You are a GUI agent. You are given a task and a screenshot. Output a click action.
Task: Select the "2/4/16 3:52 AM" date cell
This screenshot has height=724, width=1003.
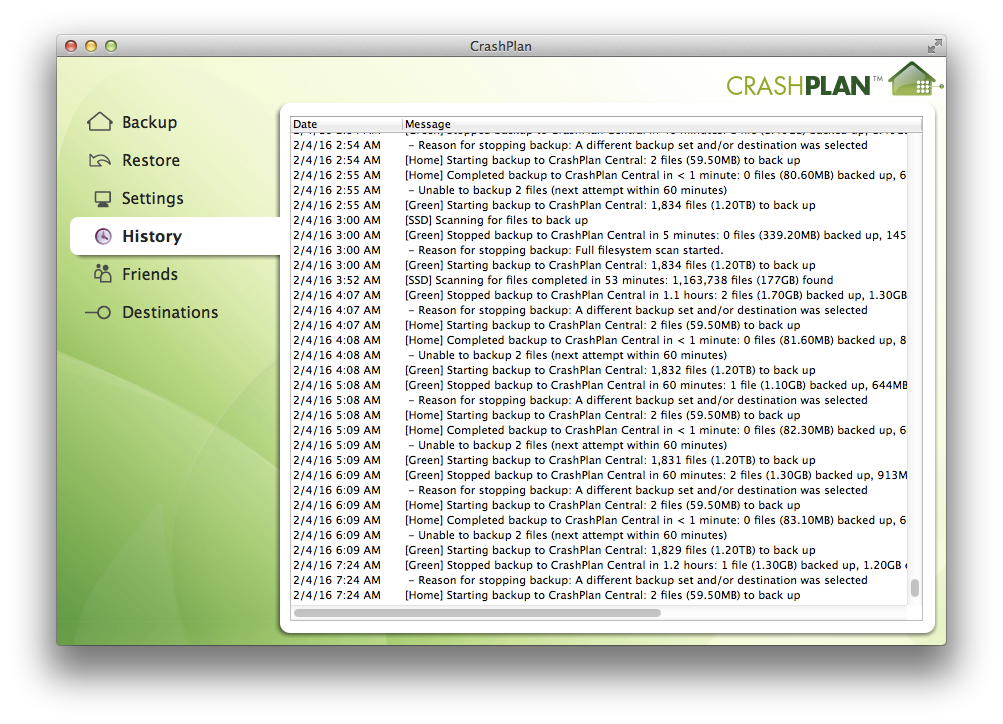click(x=336, y=280)
